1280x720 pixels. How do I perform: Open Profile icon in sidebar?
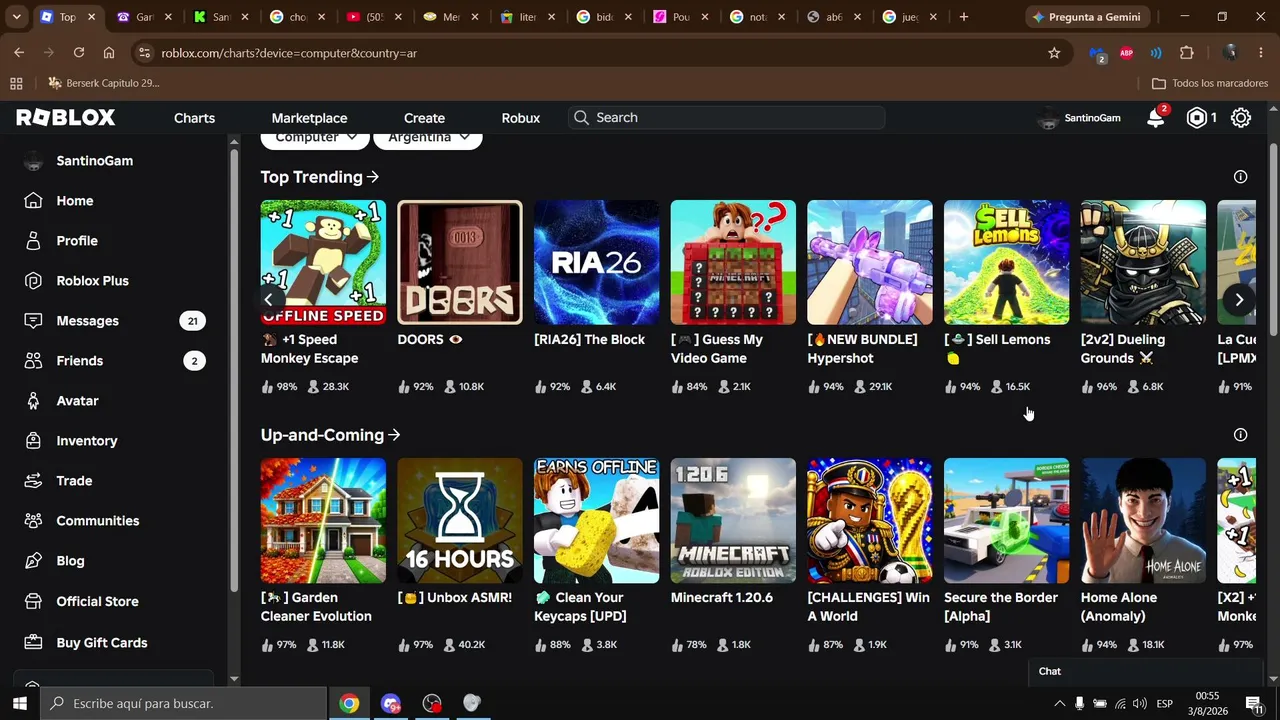(x=33, y=241)
